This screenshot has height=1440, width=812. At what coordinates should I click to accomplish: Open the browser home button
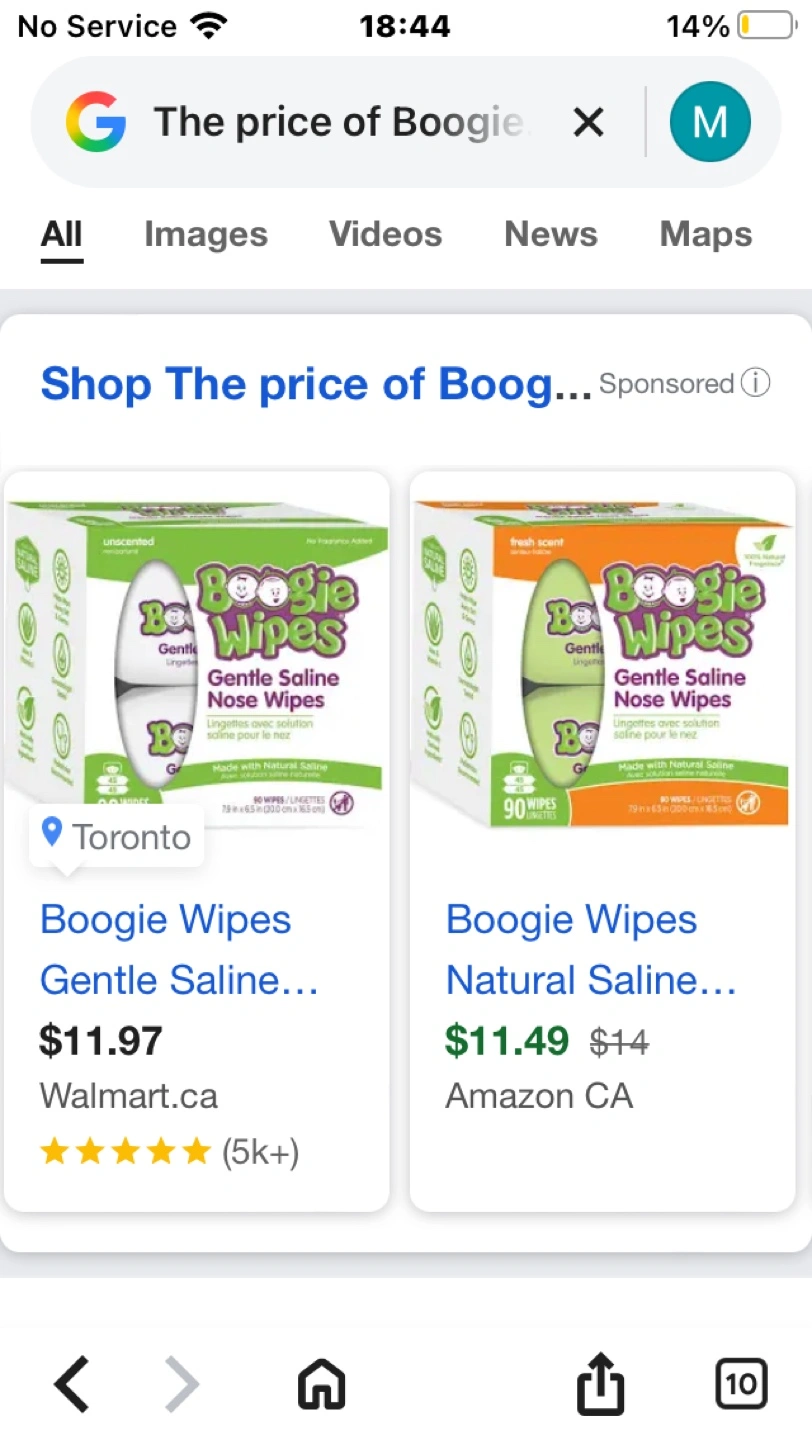pyautogui.click(x=322, y=1384)
